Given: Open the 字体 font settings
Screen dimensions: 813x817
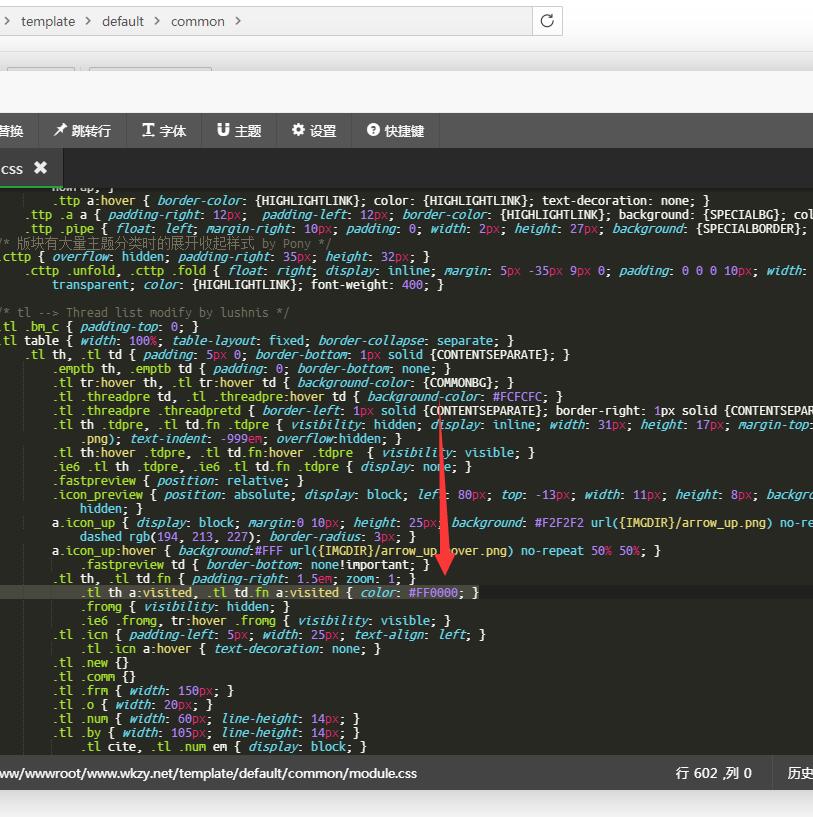Looking at the screenshot, I should [x=164, y=130].
